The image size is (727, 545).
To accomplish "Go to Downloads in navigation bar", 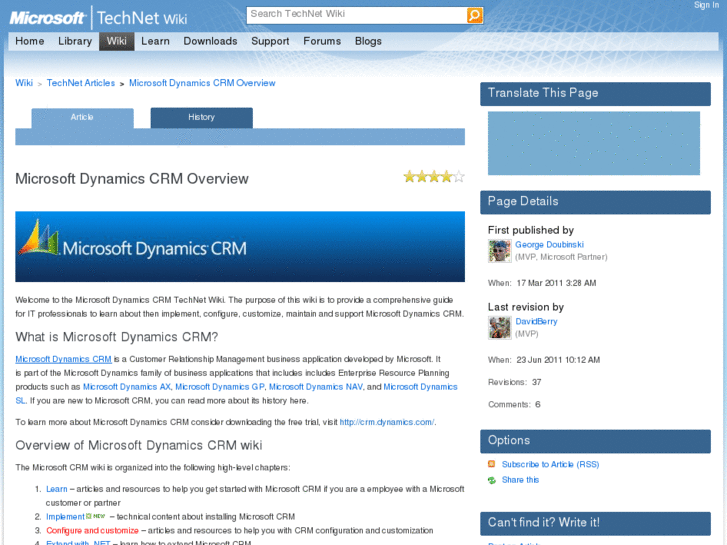I will tap(210, 41).
